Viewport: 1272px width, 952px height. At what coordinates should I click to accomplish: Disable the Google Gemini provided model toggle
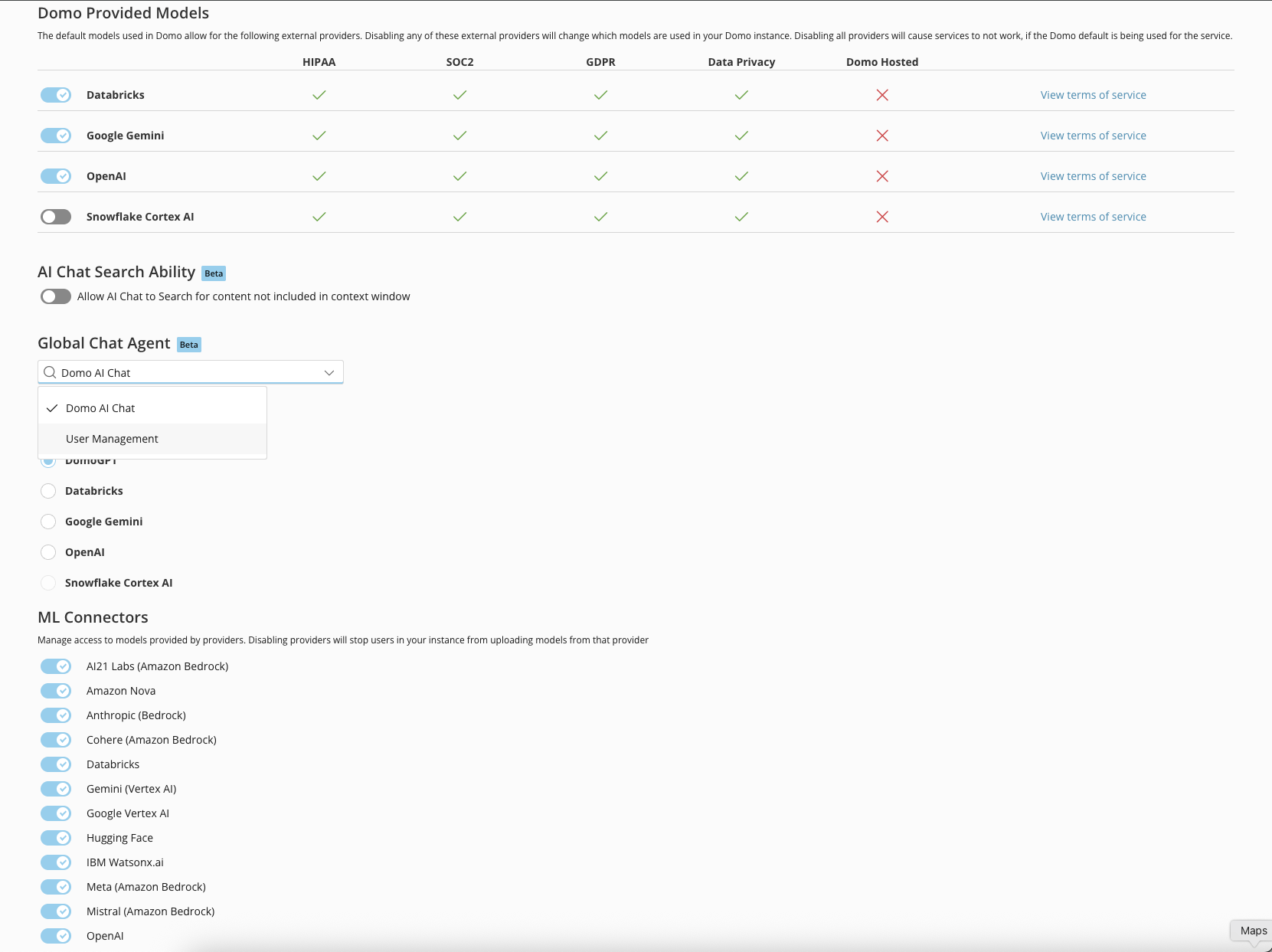(56, 136)
